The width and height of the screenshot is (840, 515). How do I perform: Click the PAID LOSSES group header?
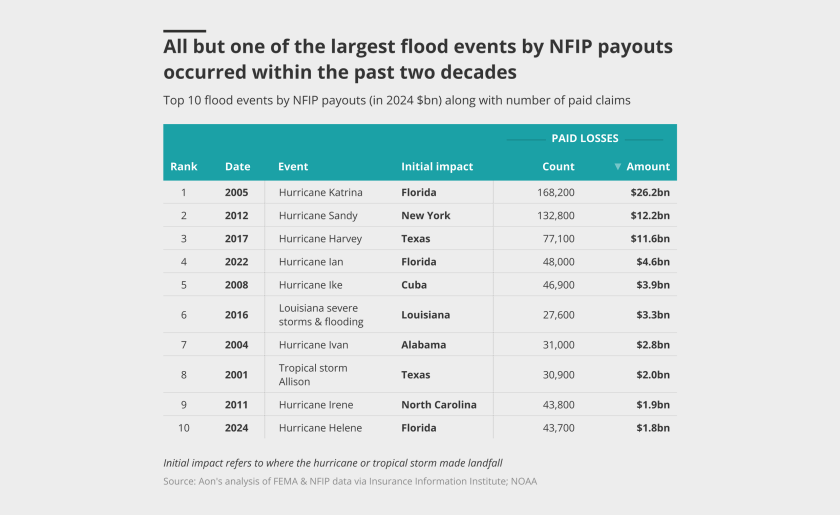[585, 138]
